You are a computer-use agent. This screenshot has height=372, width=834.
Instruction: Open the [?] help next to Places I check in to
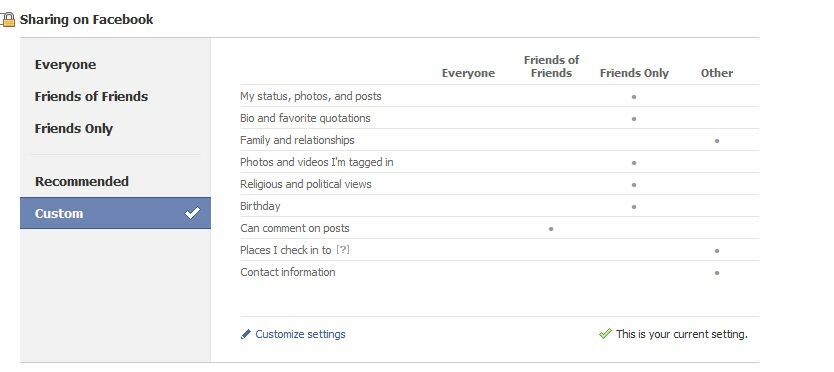point(343,250)
